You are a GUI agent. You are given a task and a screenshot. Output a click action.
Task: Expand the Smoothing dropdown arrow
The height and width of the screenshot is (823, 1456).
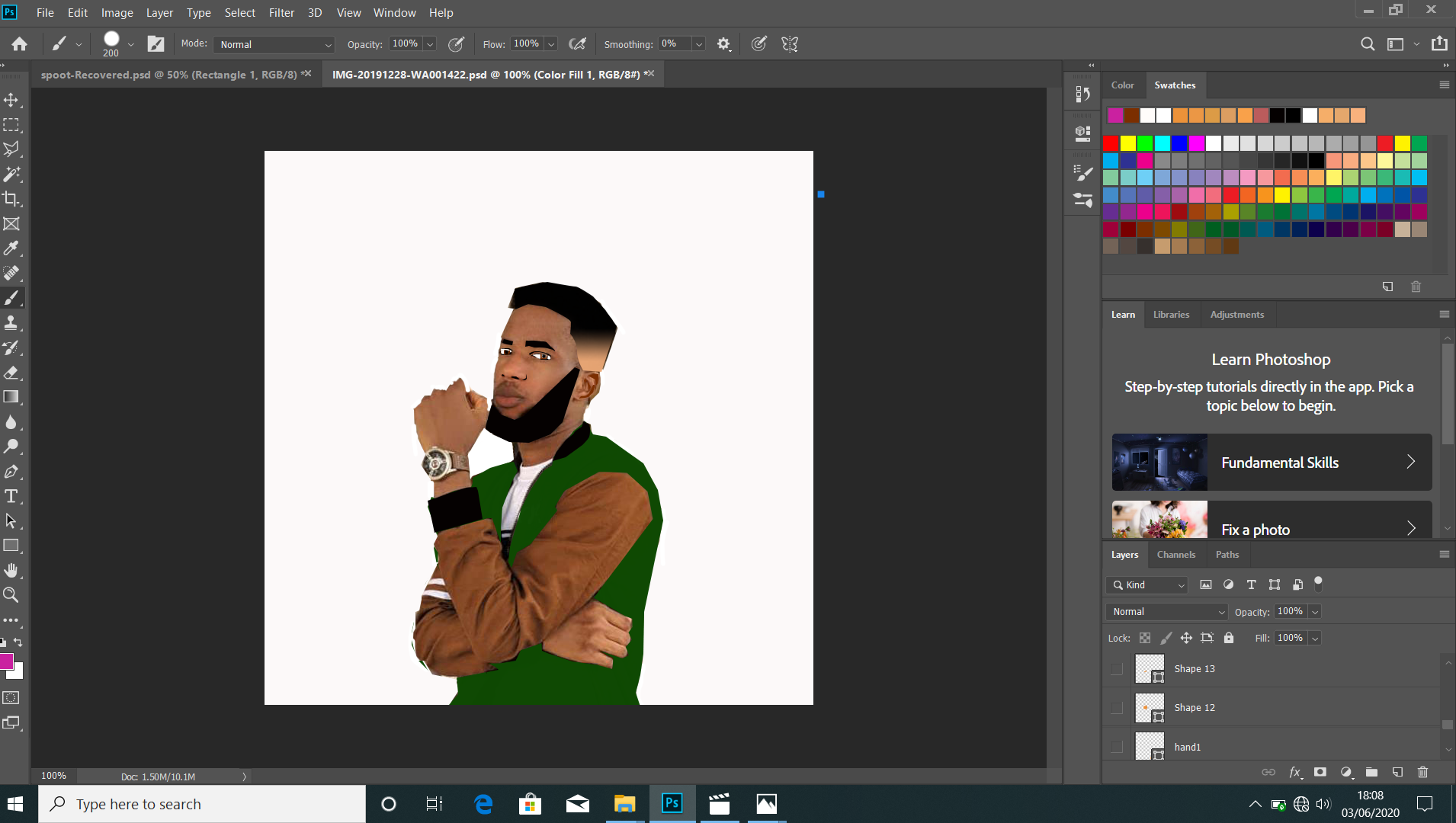(x=698, y=44)
